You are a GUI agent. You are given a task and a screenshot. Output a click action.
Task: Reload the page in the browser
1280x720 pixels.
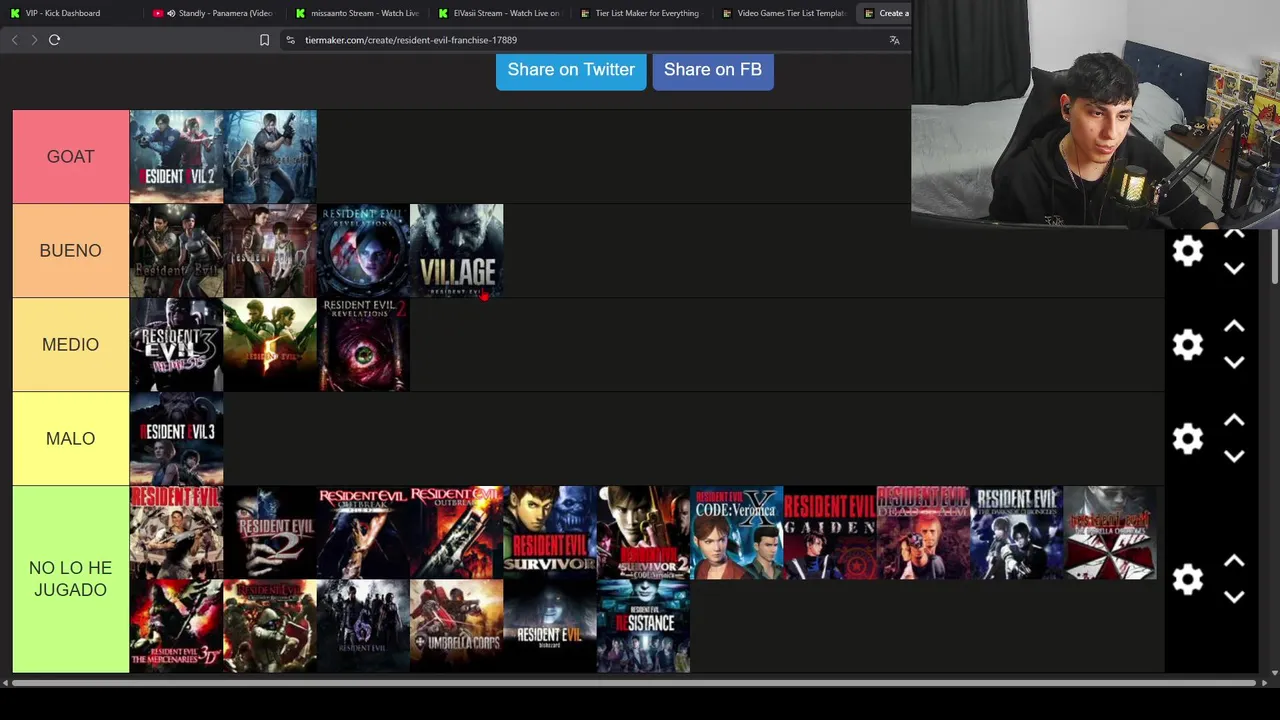tap(54, 40)
